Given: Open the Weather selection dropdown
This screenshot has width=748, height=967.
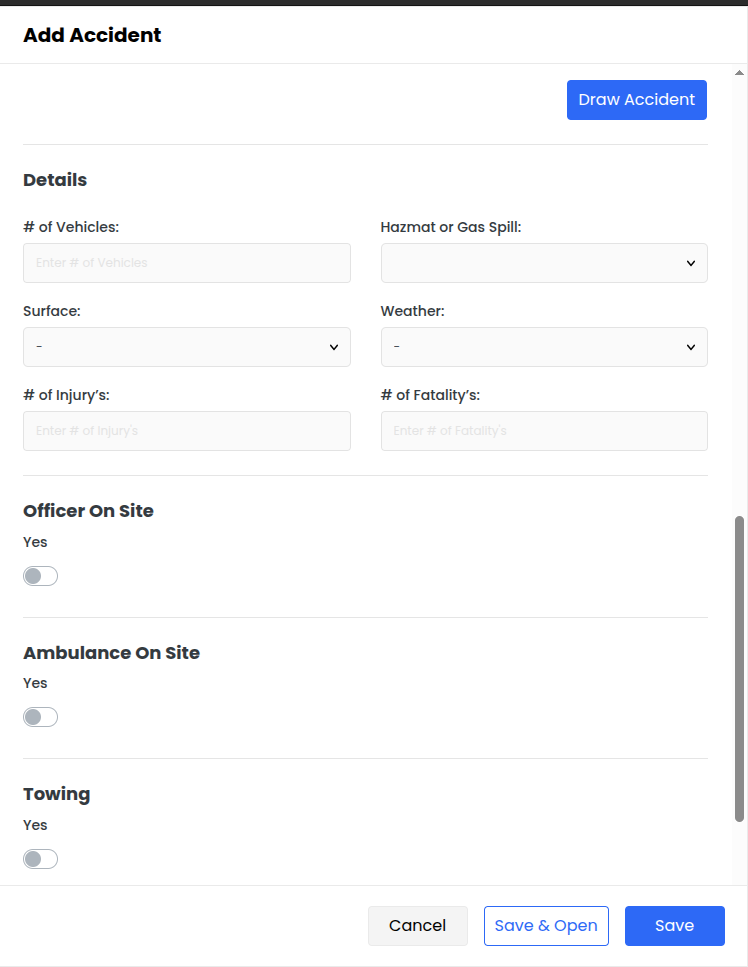Looking at the screenshot, I should point(544,347).
